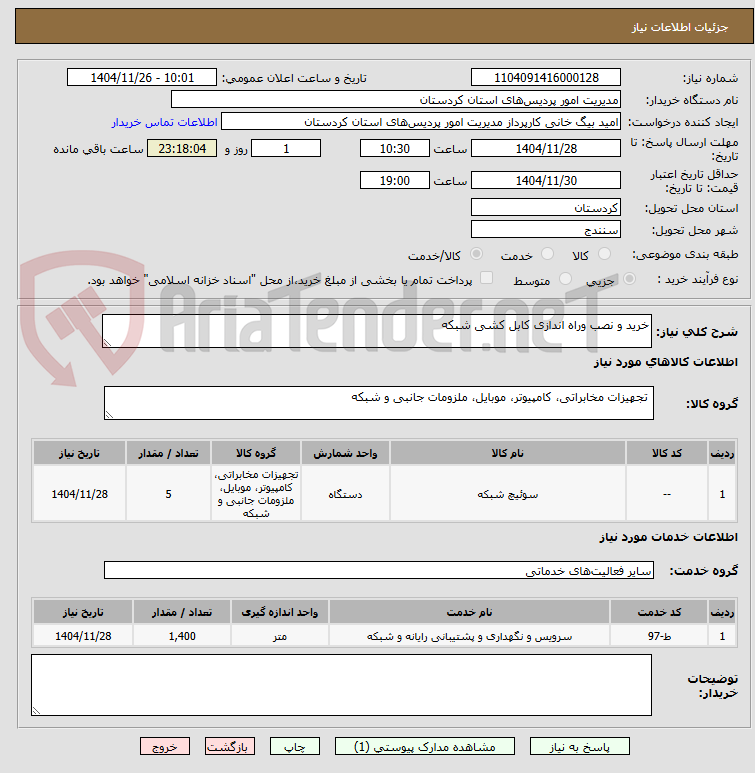Screen dimensions: 755x773
Task: Click the quantity cell showing 5
Action: click(x=168, y=494)
